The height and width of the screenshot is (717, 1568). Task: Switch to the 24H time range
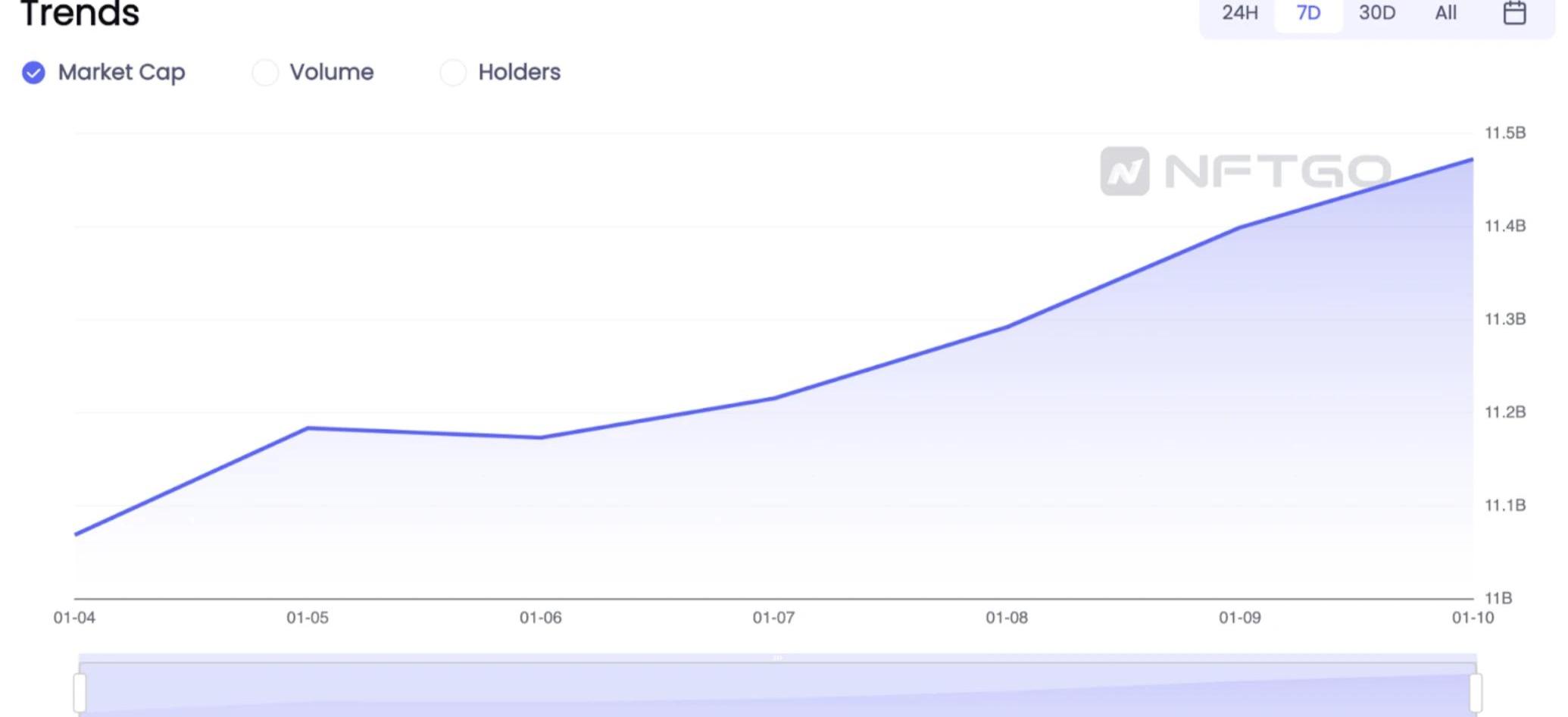pyautogui.click(x=1239, y=13)
